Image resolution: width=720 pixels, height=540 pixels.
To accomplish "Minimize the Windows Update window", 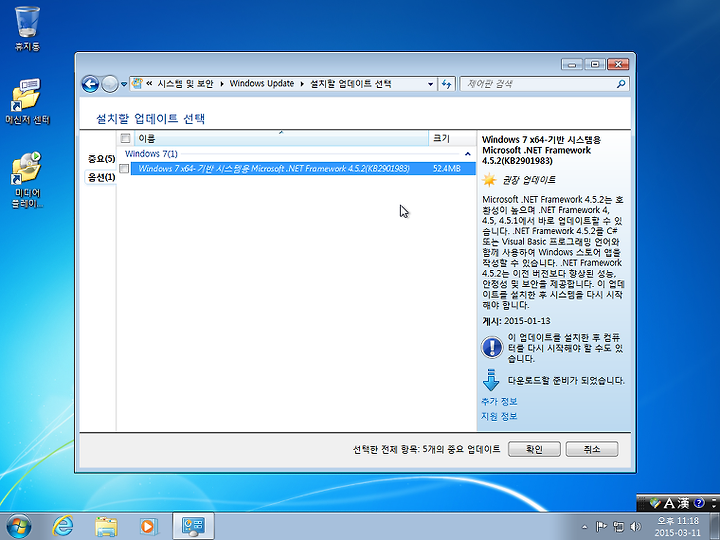I will click(x=572, y=64).
